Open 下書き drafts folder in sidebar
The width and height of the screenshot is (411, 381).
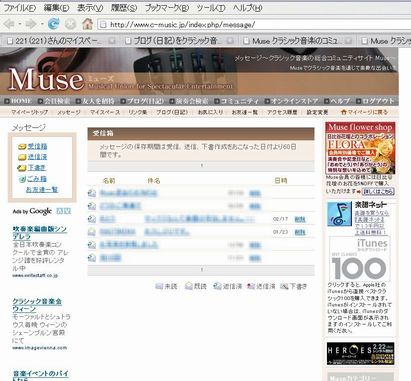(36, 168)
